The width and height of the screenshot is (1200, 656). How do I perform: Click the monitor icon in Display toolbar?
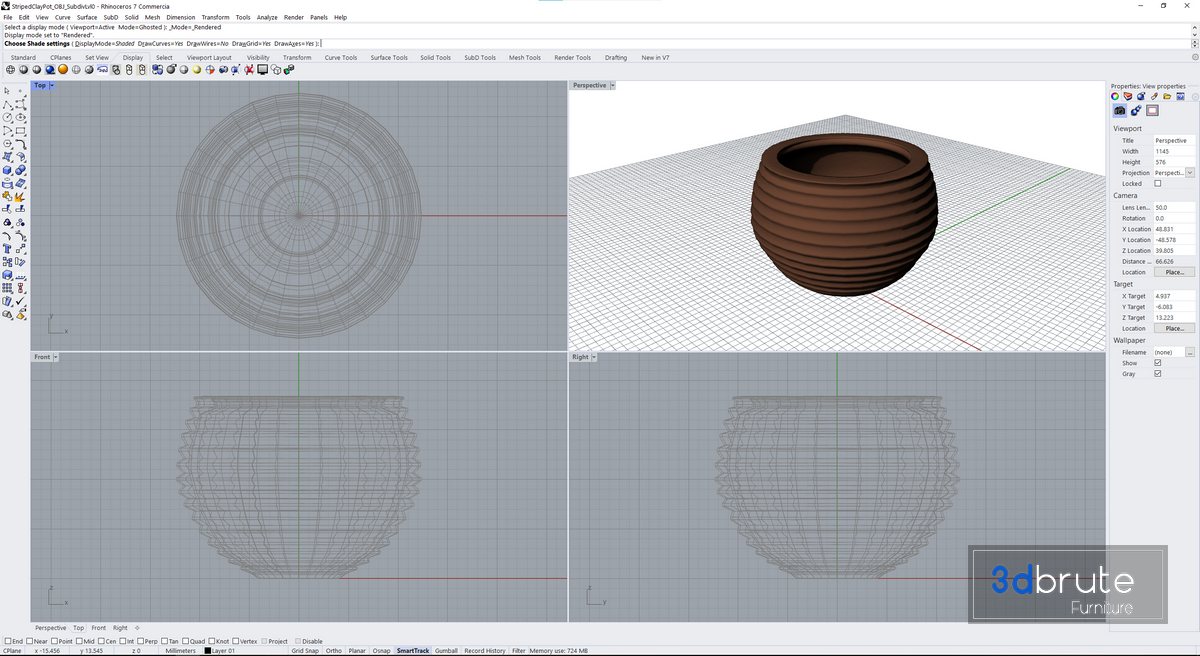[263, 70]
